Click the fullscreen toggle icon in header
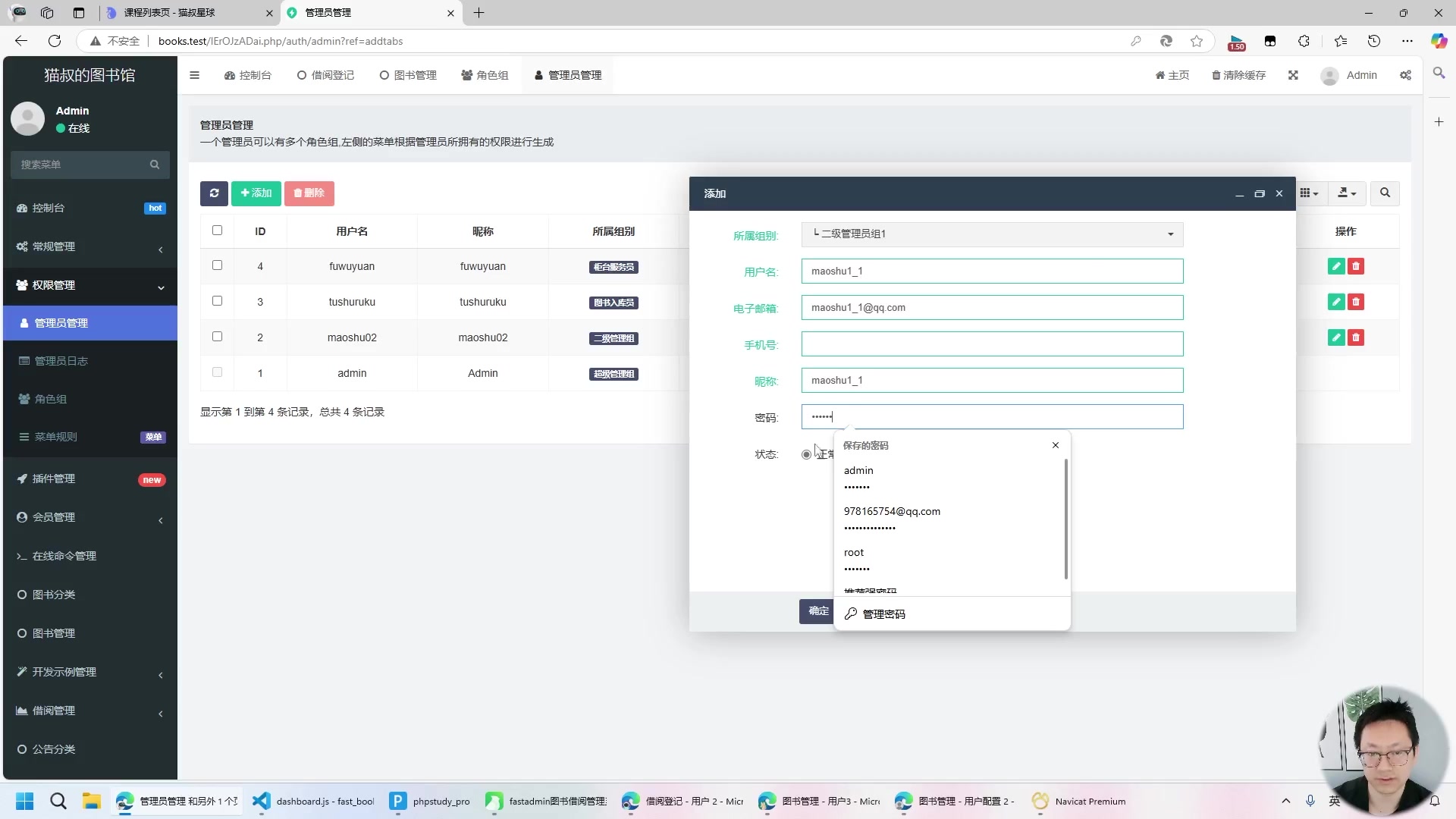 pos(1293,75)
